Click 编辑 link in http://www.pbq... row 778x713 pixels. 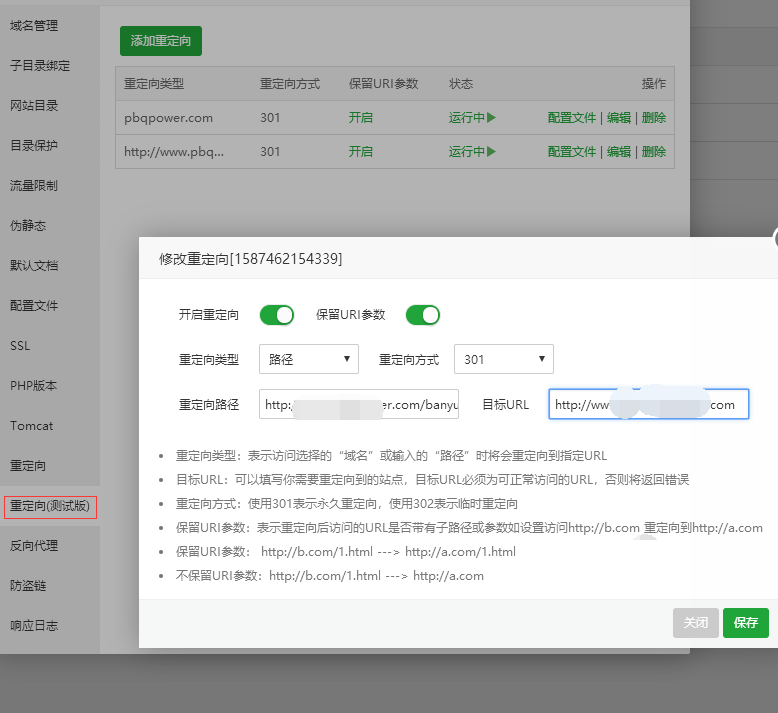619,151
